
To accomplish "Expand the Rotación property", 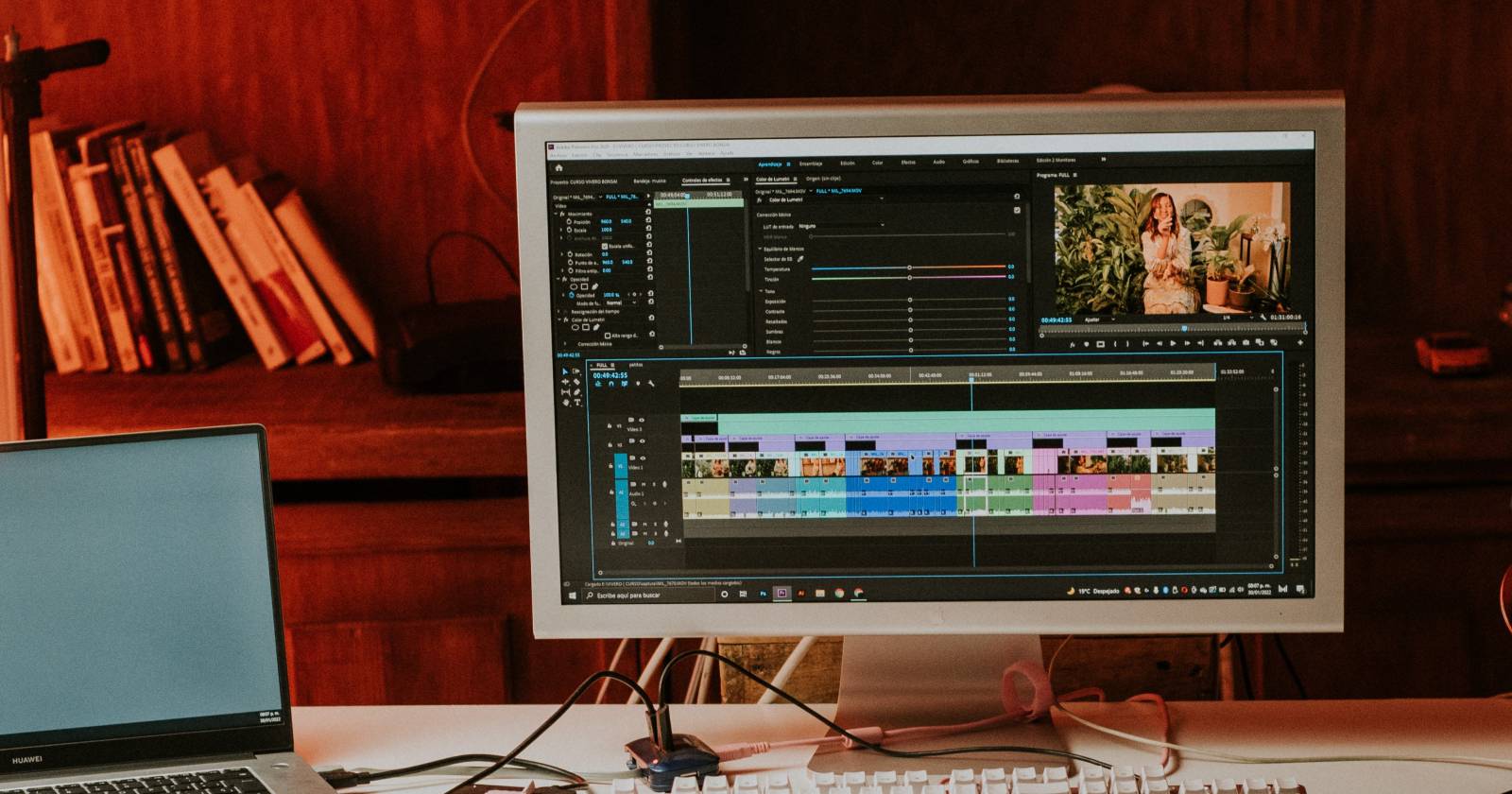I will 561,254.
